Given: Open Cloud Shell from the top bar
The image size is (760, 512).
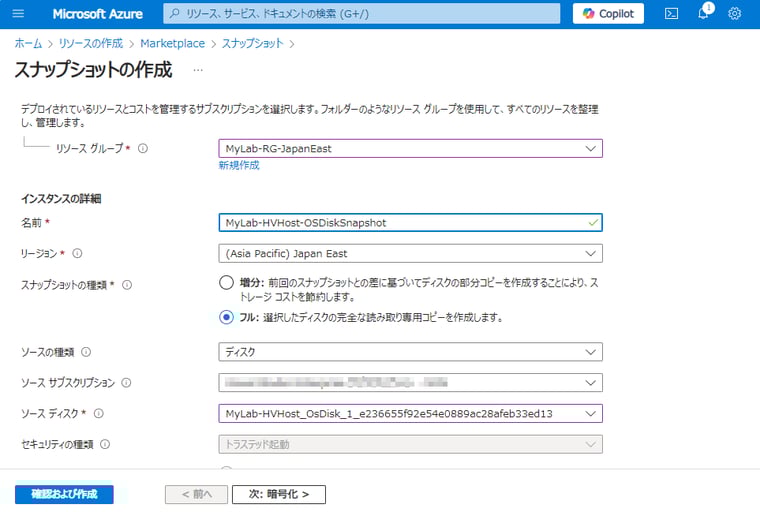Looking at the screenshot, I should tap(671, 14).
